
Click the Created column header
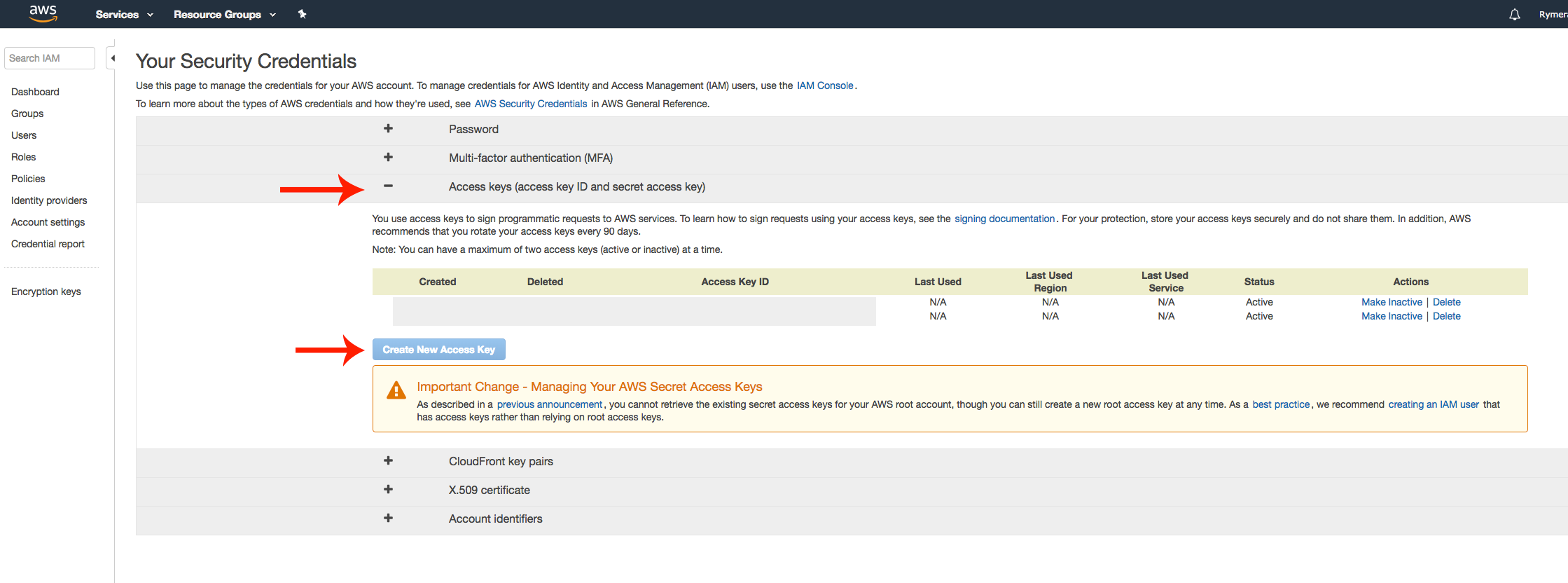pos(438,282)
